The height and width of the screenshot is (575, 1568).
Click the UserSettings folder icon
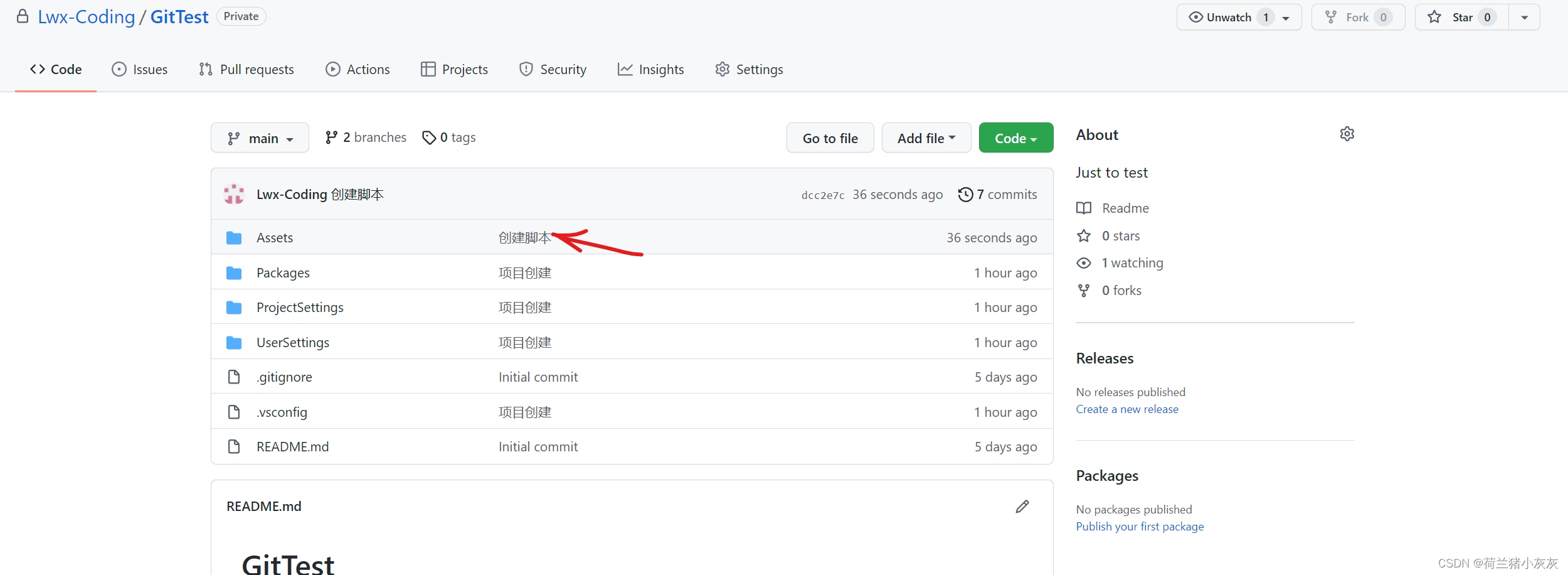pos(234,342)
